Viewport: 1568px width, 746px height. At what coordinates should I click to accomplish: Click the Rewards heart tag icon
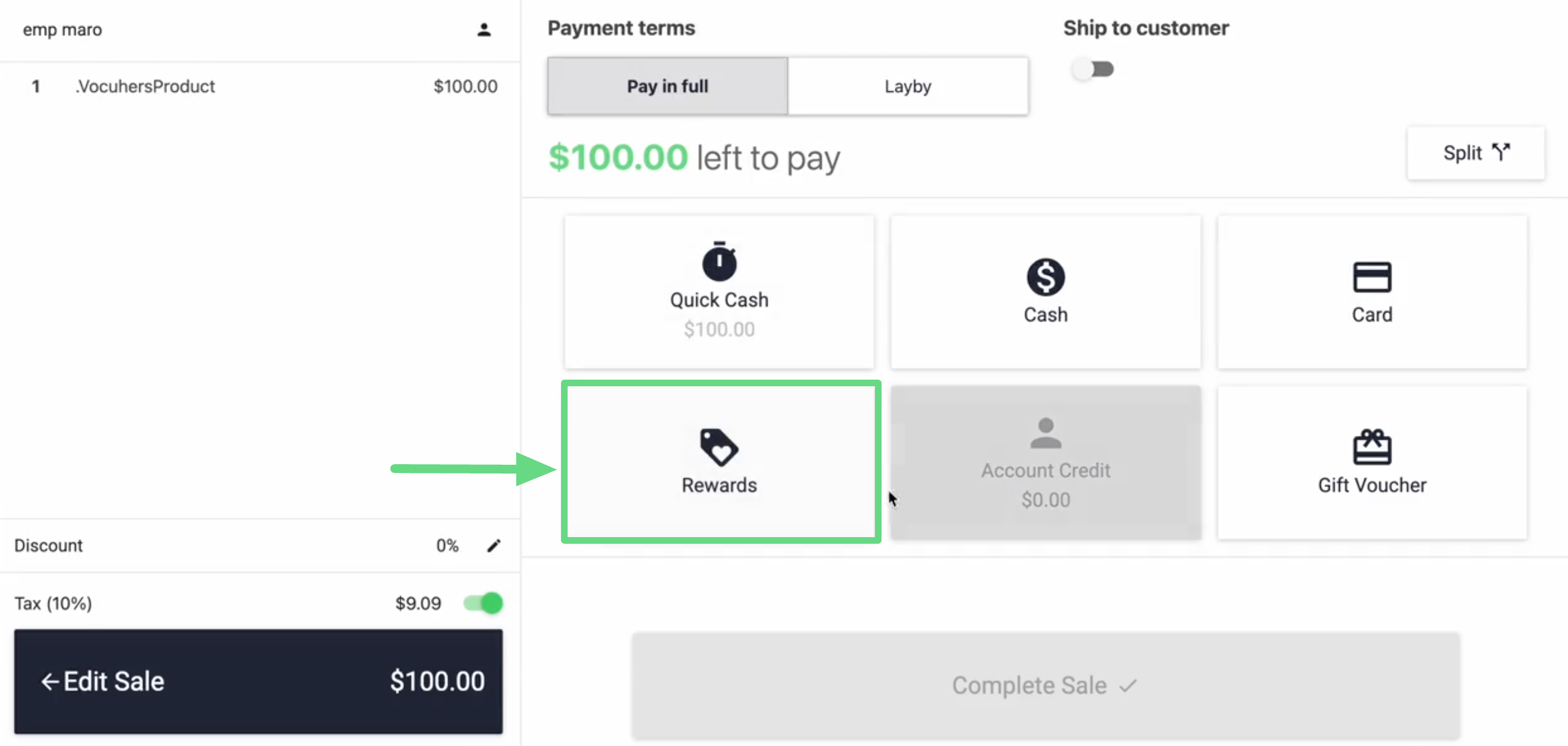click(719, 447)
